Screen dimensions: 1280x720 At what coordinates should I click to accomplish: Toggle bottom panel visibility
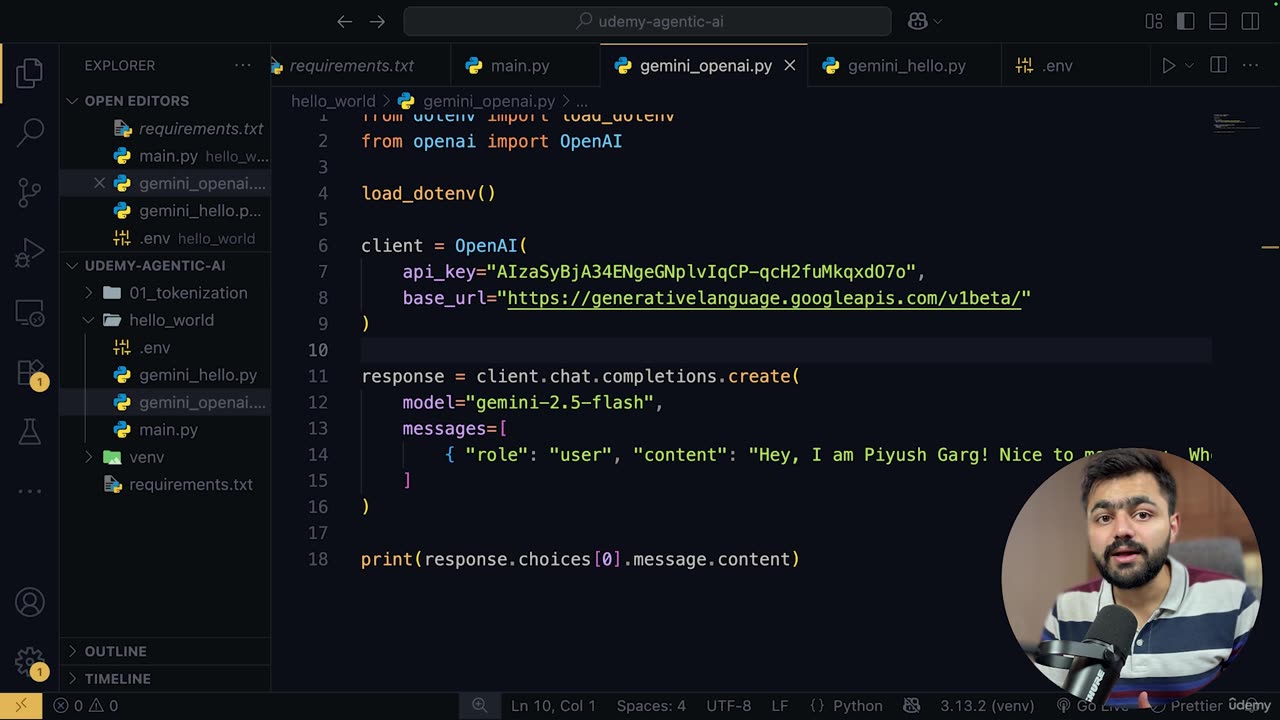(x=1218, y=21)
